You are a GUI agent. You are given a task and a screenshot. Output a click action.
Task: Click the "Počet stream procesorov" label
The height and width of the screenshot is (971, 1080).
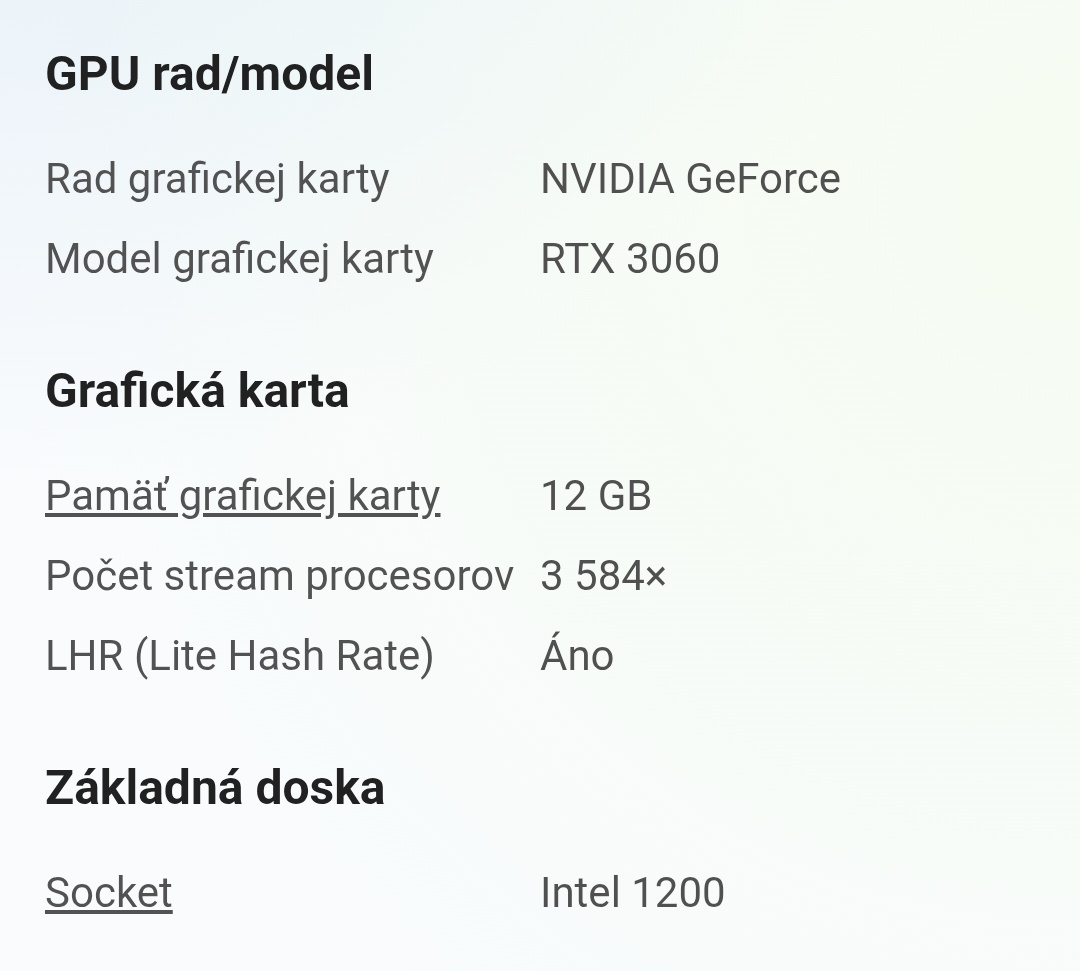click(x=278, y=575)
